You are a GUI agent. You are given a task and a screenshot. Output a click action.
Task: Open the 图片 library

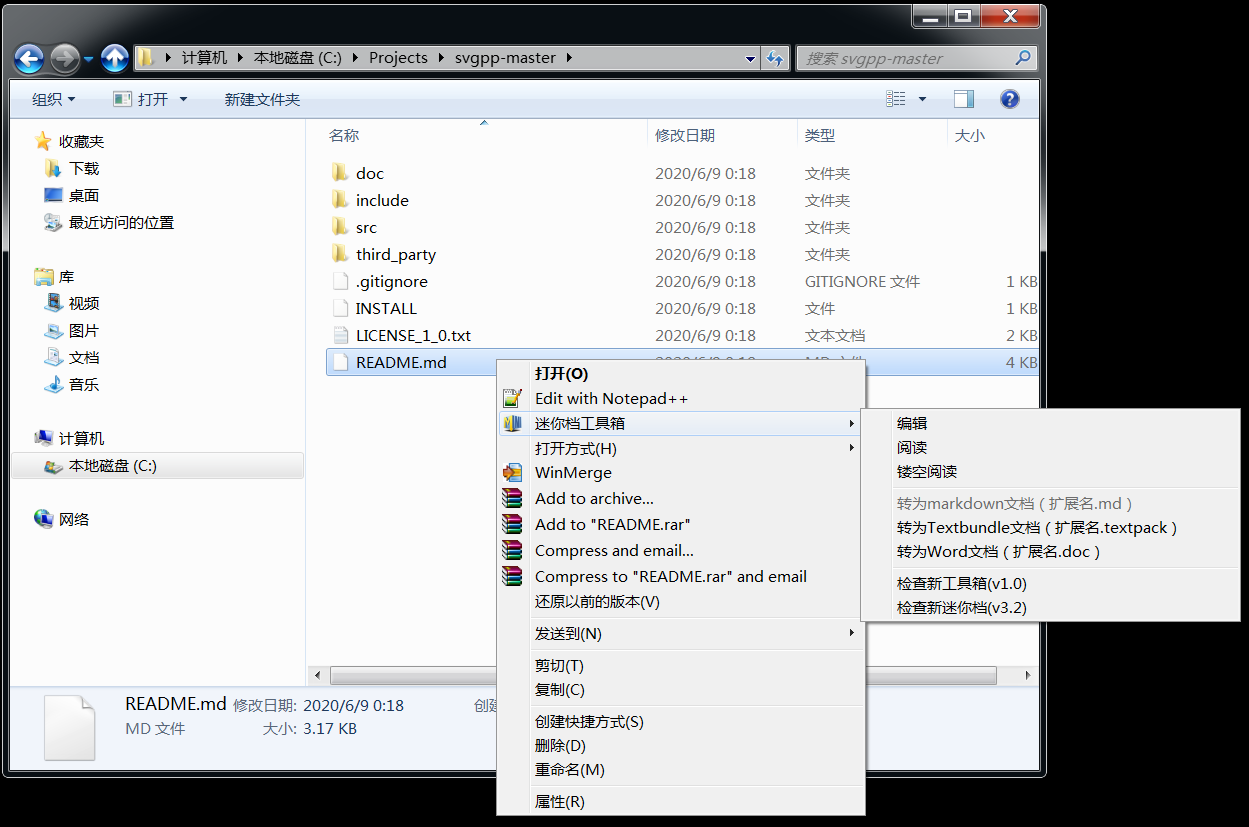point(84,330)
